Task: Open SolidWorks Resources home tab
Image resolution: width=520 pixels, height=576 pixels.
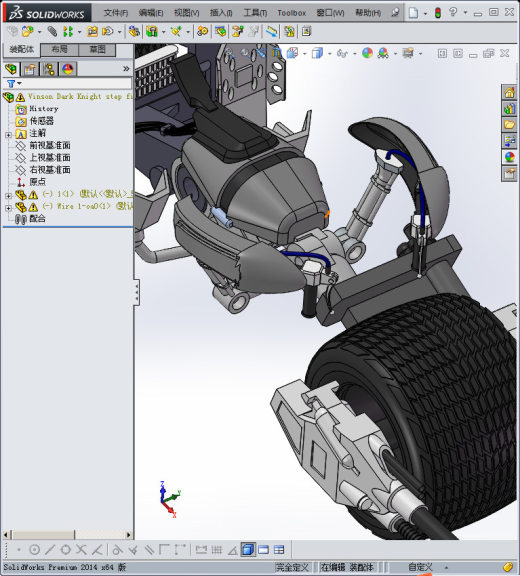Action: click(x=509, y=92)
